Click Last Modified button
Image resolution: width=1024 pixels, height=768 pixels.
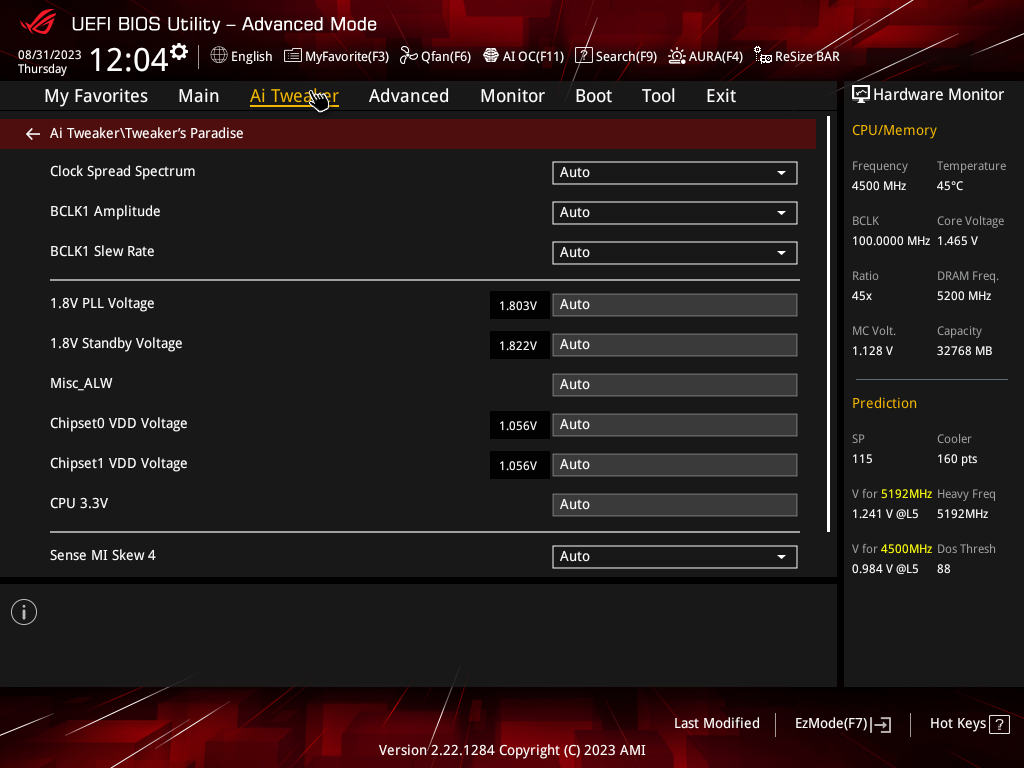click(716, 723)
